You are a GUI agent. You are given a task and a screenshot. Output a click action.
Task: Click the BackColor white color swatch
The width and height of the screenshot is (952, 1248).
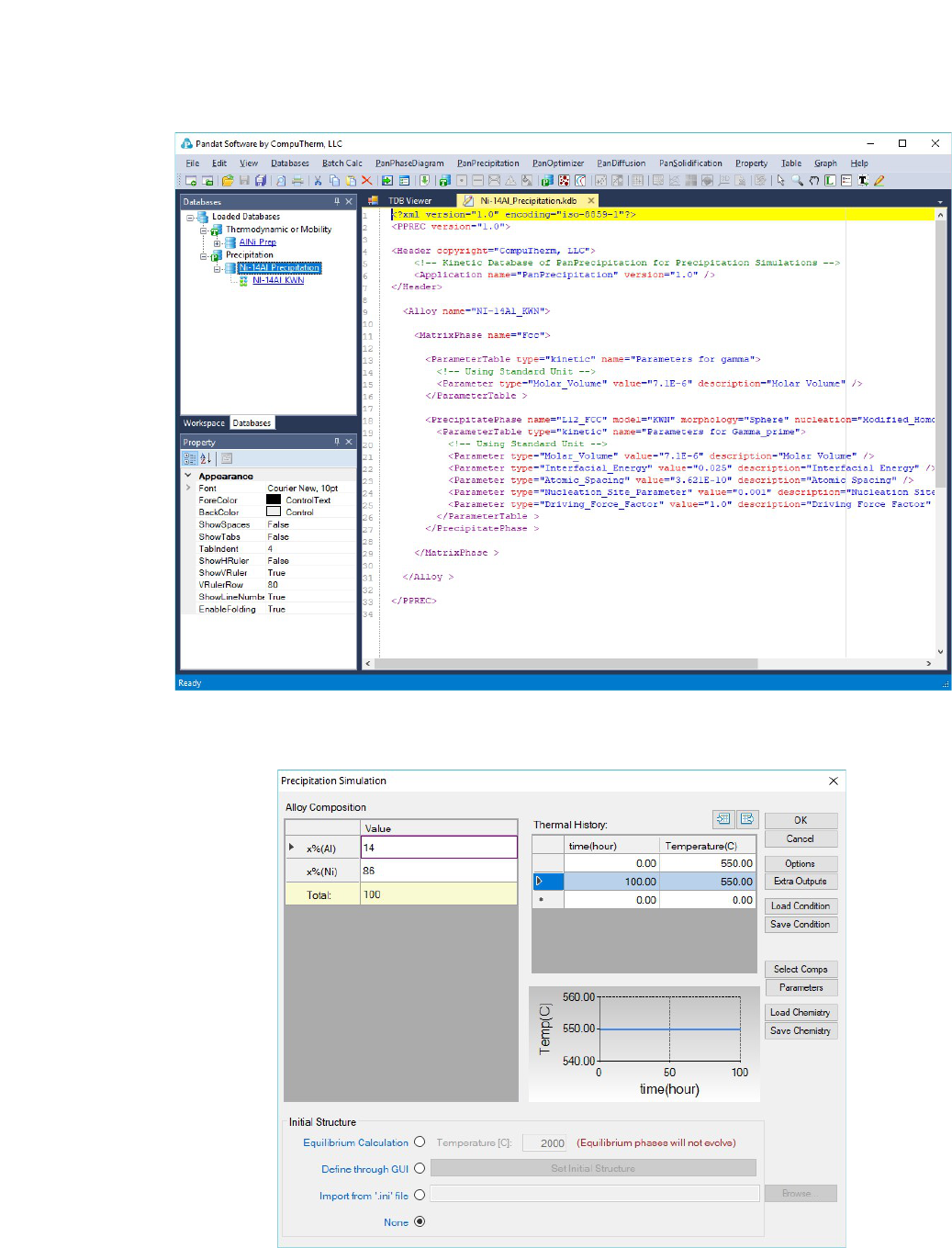(274, 512)
